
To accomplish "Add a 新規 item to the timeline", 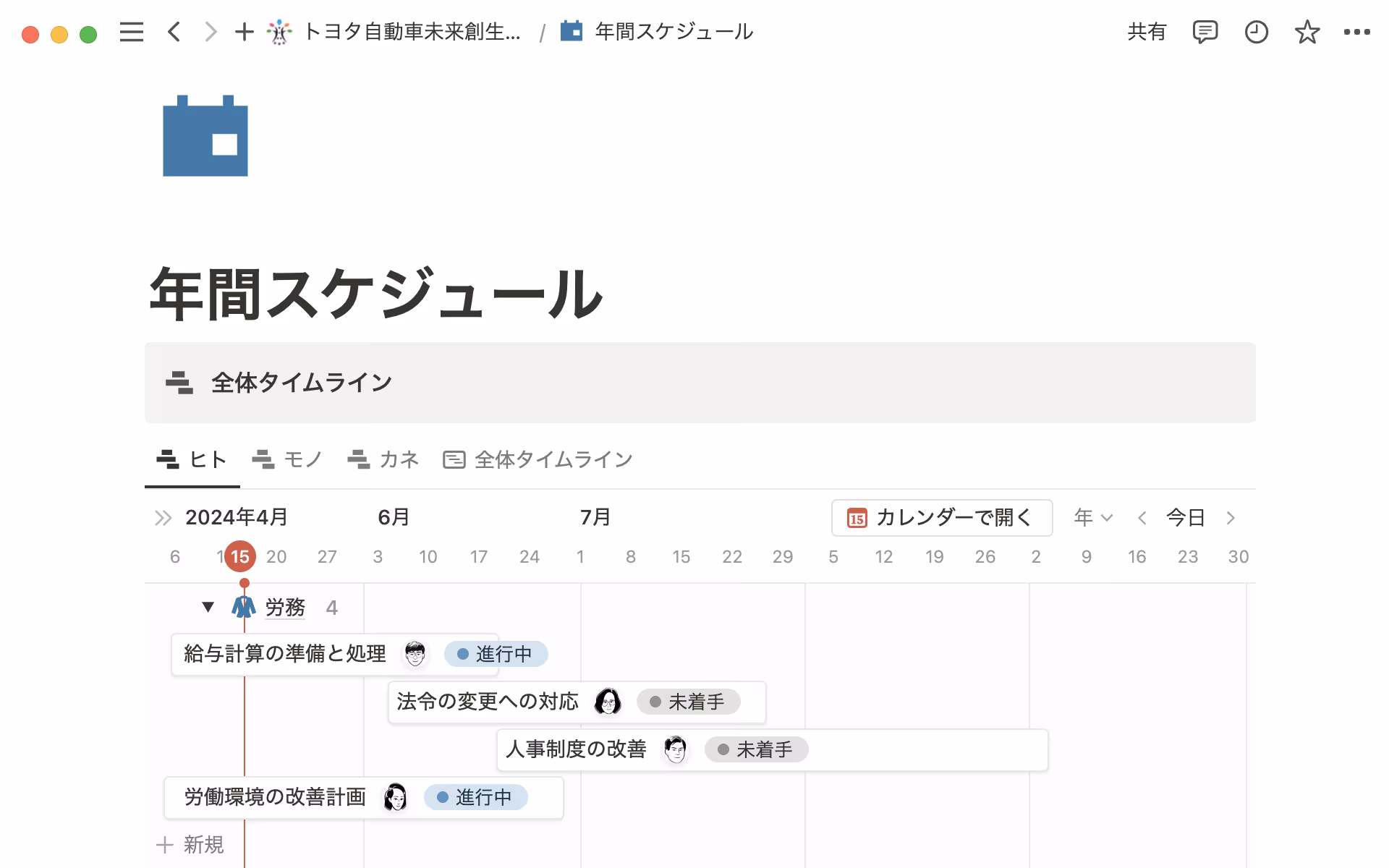I will 190,844.
